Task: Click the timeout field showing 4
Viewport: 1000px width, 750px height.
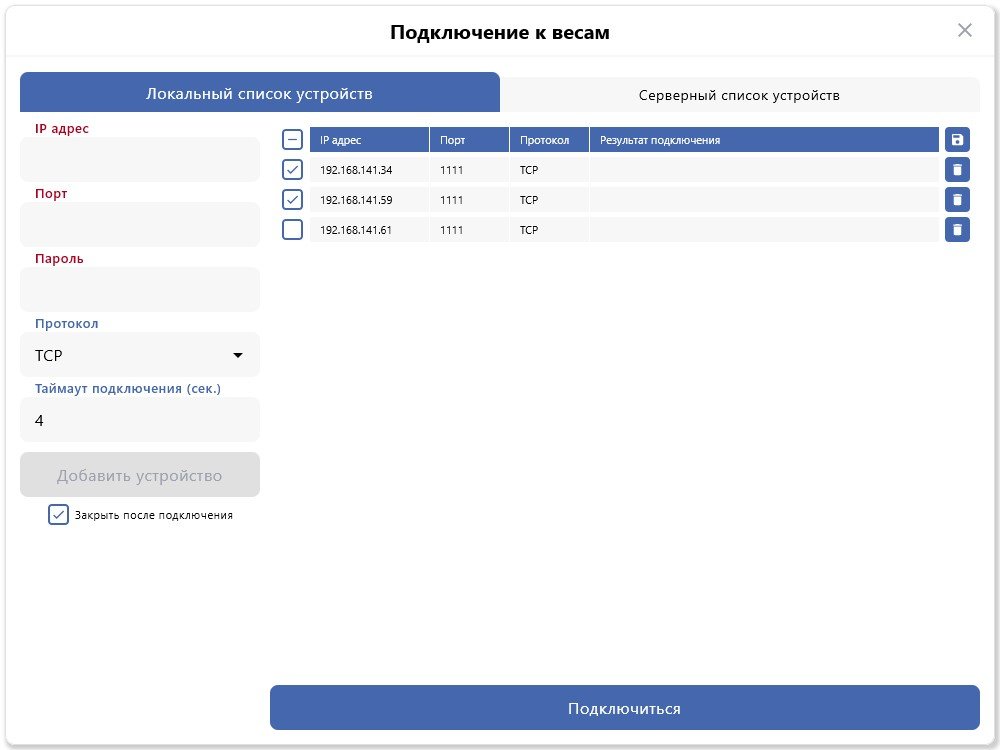Action: pos(140,420)
